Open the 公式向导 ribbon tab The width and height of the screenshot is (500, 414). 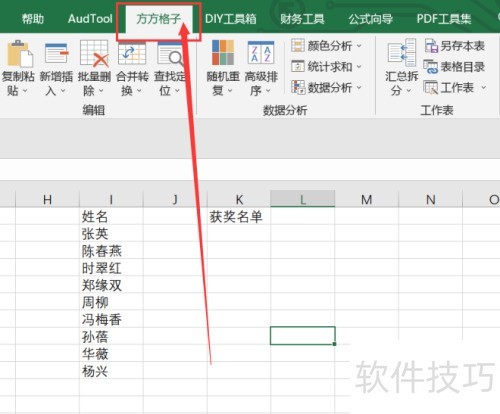click(x=371, y=19)
